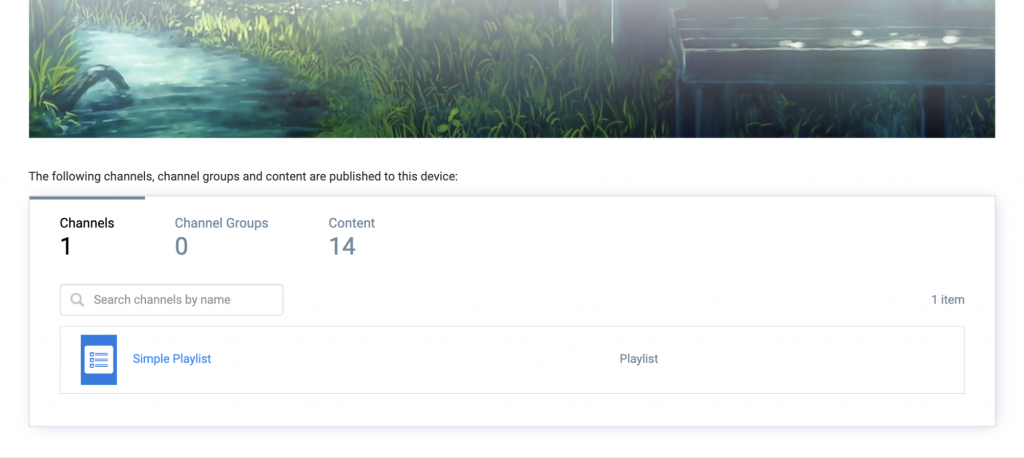This screenshot has width=1024, height=458.
Task: Open the Simple Playlist link
Action: tap(172, 359)
